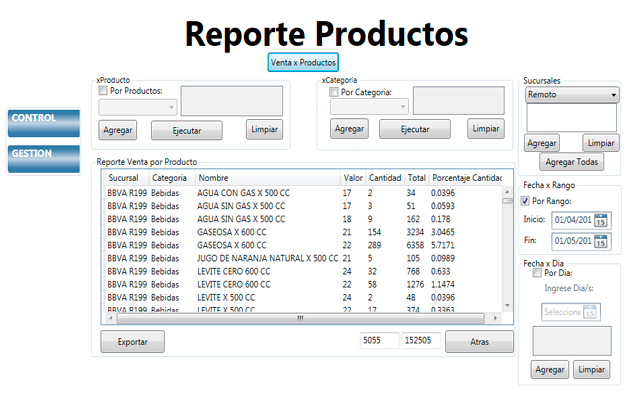Screen dimensions: 640x400
Task: Click the Seleccione day date field
Action: (x=571, y=312)
